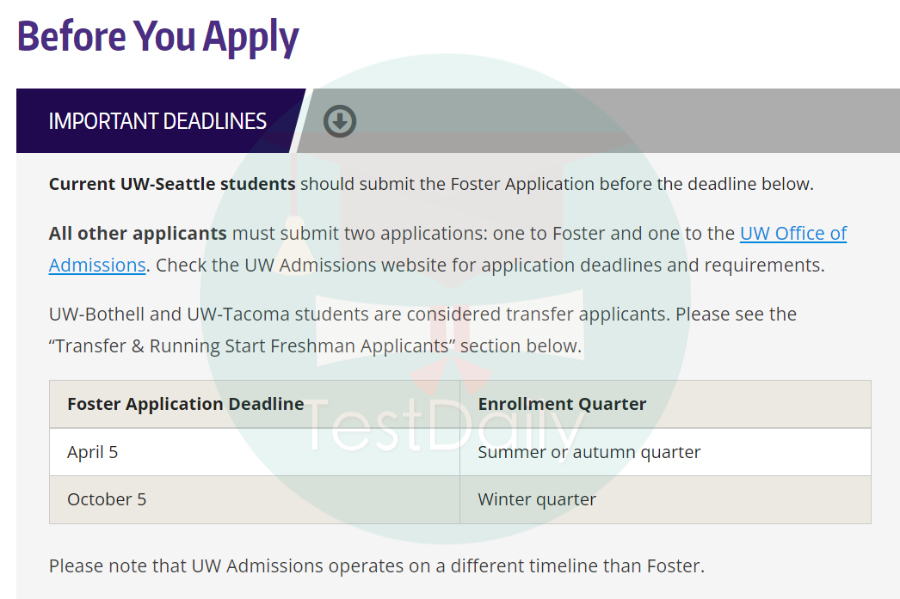
Task: Click the bold 'Current UW-Seattle students' text
Action: pos(172,184)
